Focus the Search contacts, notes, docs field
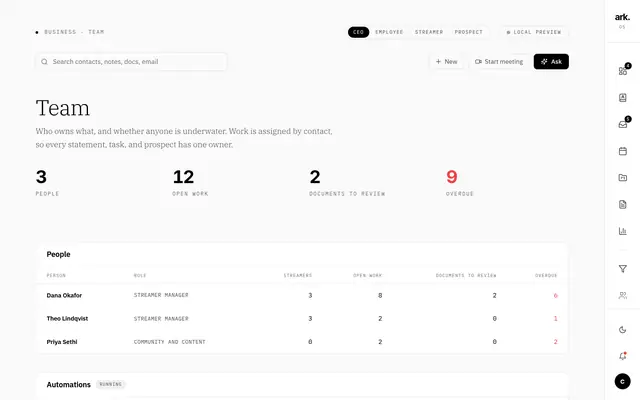This screenshot has height=400, width=640. pos(131,62)
